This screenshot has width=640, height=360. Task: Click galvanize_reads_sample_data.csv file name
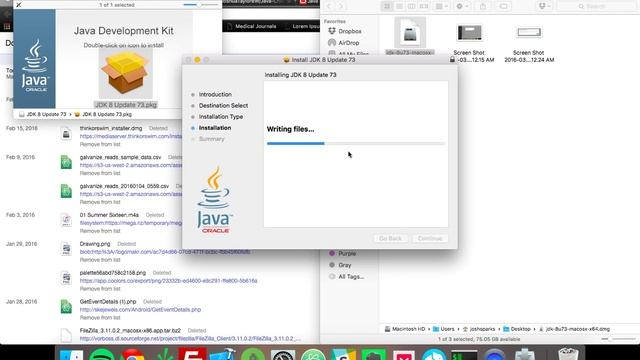pos(120,157)
